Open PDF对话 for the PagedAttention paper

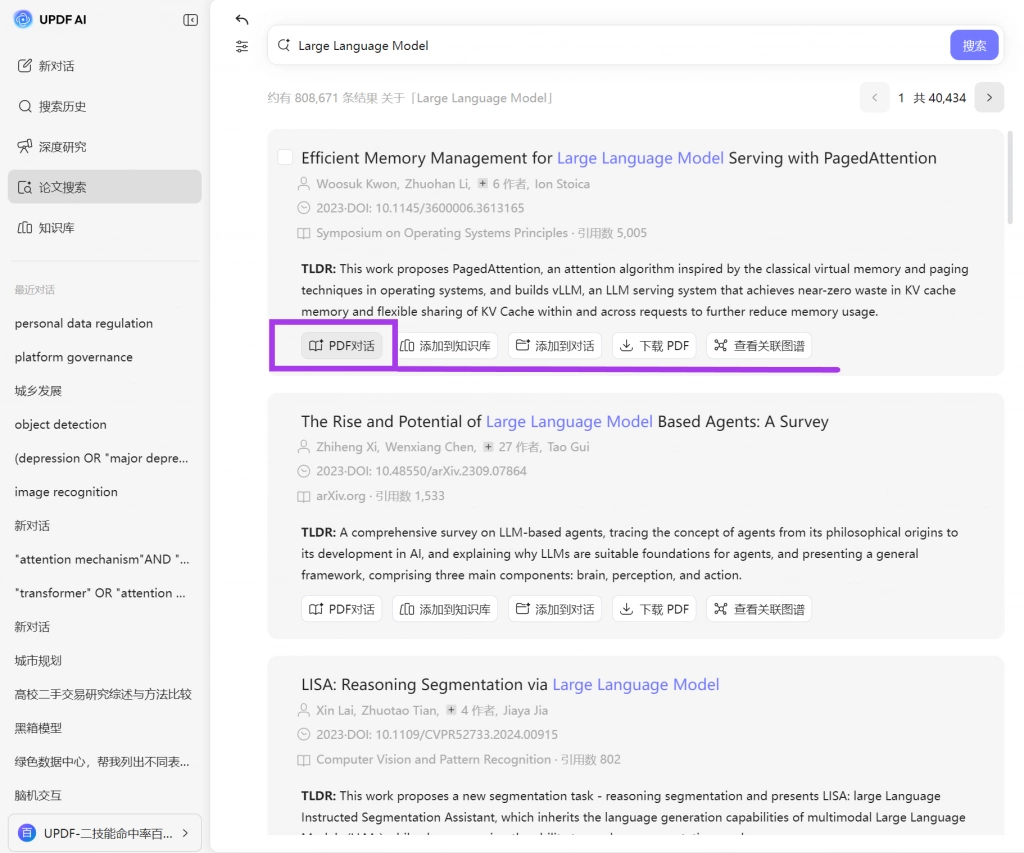click(342, 346)
